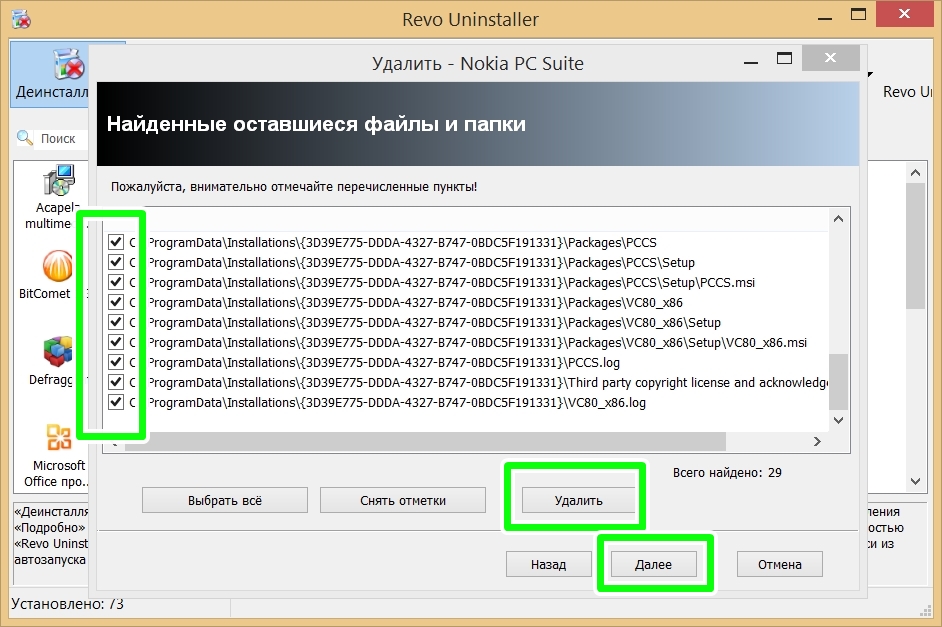Go back with the Назад button
This screenshot has width=942, height=627.
coord(548,564)
